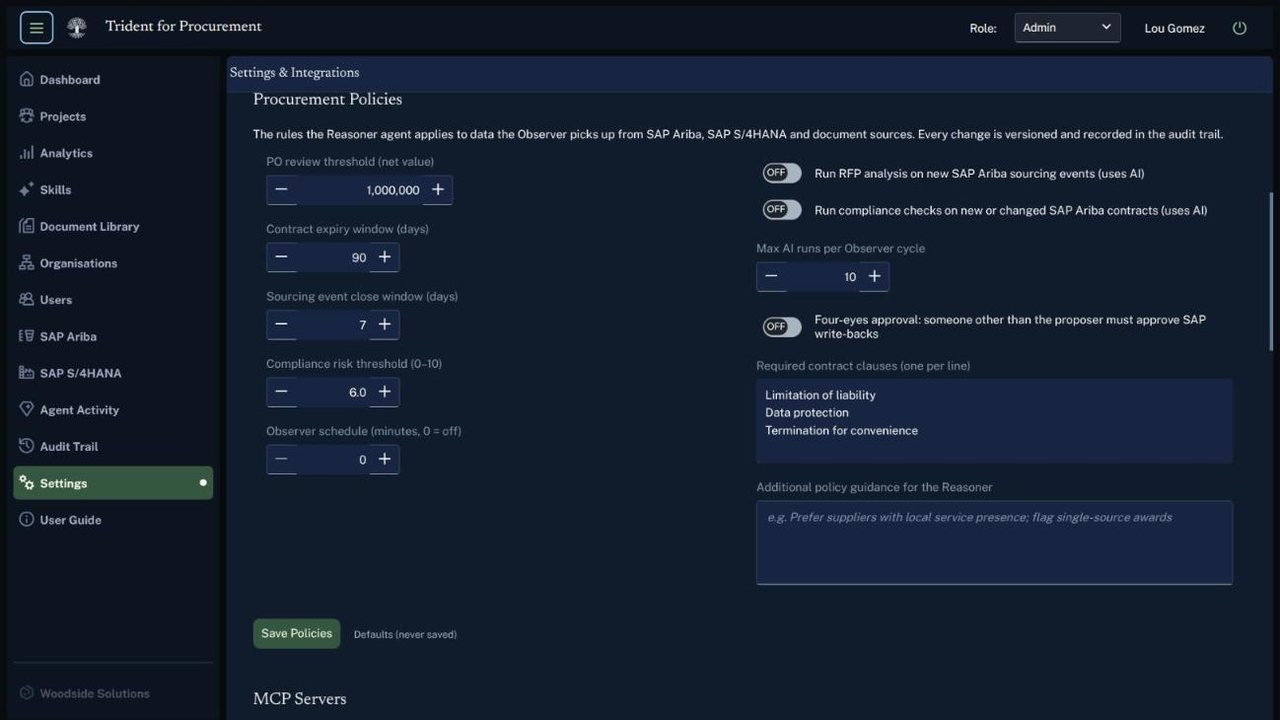Click Lou Gomez user name
This screenshot has height=720, width=1280.
point(1174,28)
